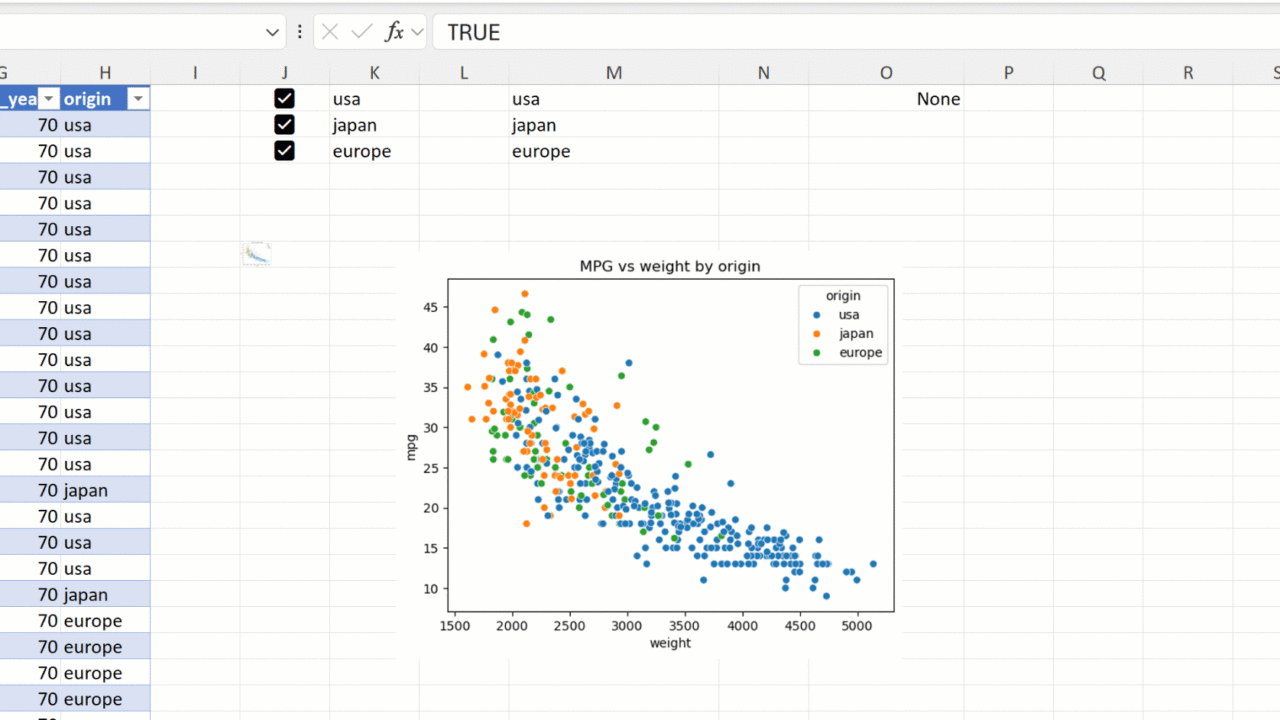Click the blue usa legend marker
This screenshot has height=720, width=1280.
click(817, 315)
